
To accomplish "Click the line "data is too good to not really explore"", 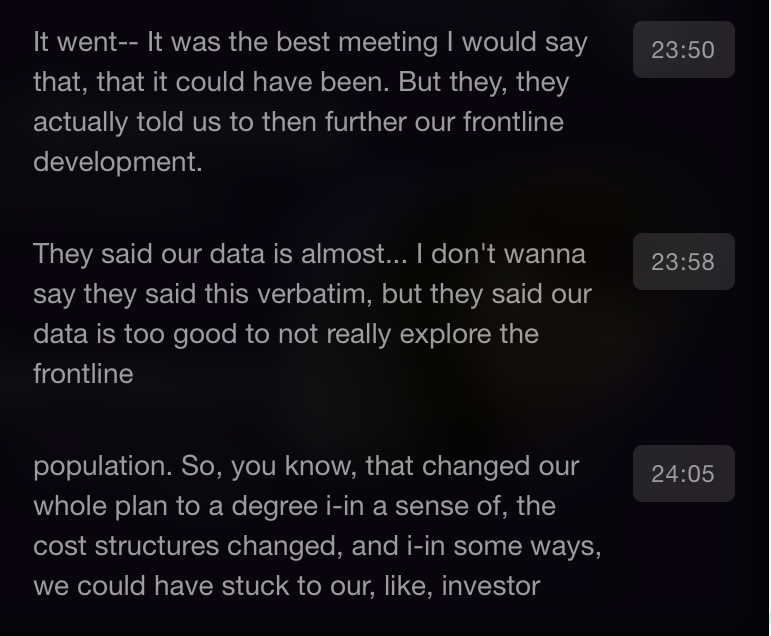I will (x=286, y=334).
